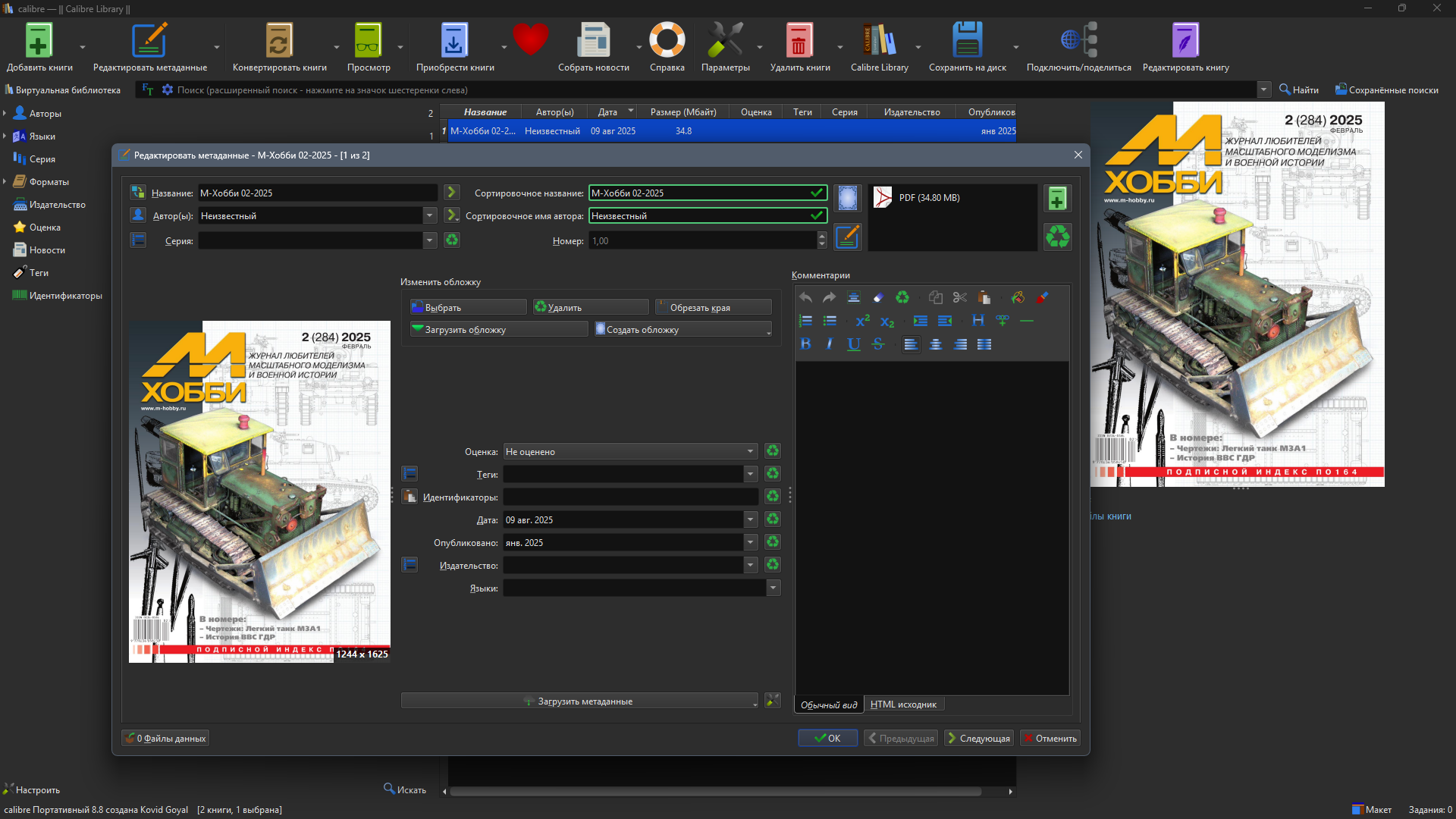Toggle strikethrough formatting in comments
Viewport: 1456px width, 819px height.
[878, 344]
